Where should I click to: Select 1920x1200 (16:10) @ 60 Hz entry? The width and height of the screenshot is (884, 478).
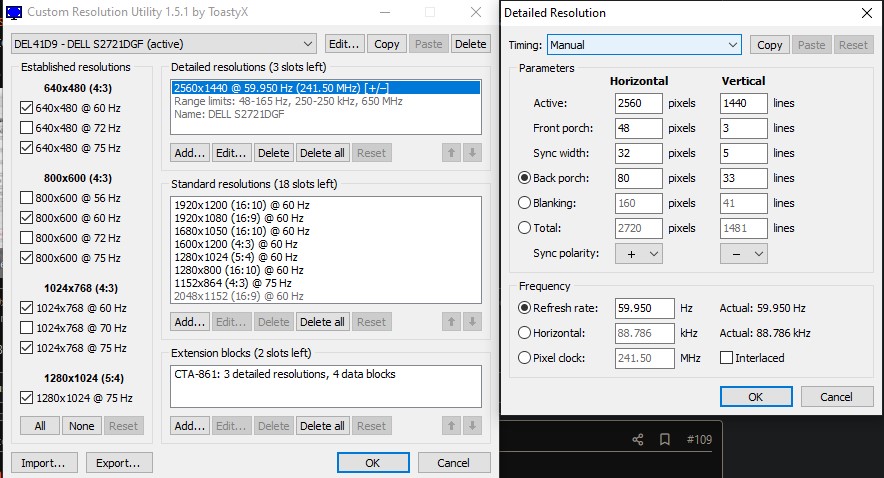pyautogui.click(x=326, y=205)
